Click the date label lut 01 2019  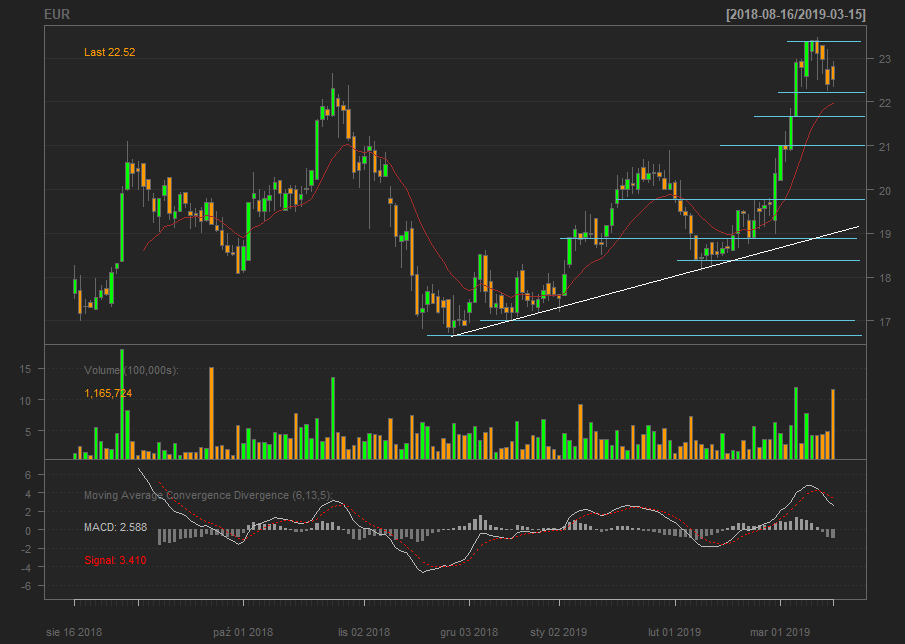(674, 632)
